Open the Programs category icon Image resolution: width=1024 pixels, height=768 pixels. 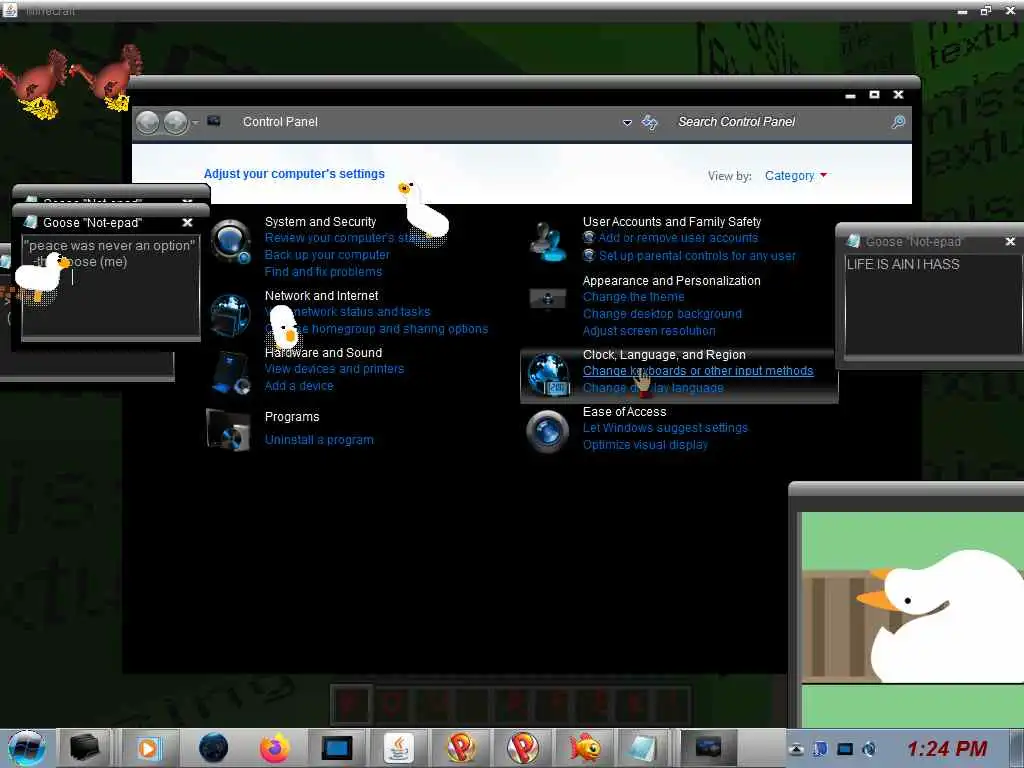coord(229,430)
